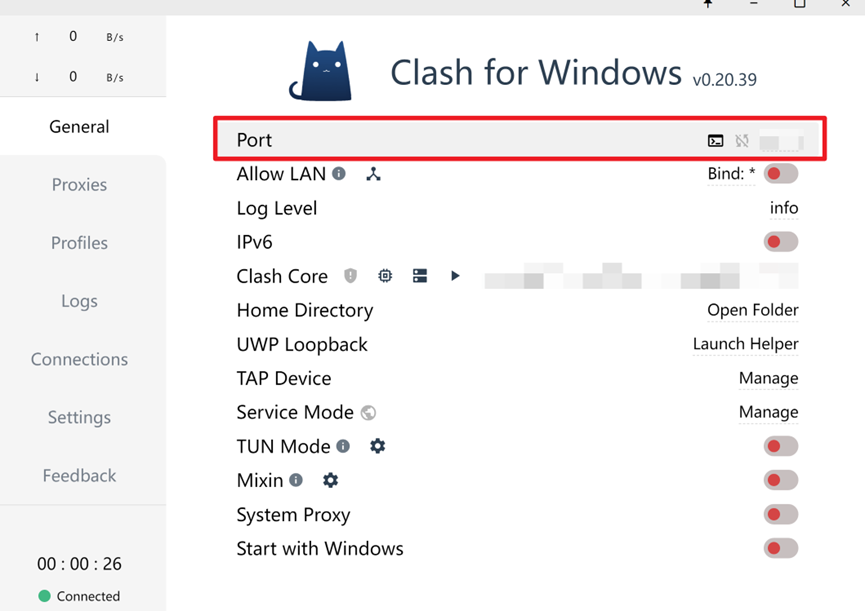Screen dimensions: 865x611
Task: Click the play arrow next to Clash Core
Action: (455, 276)
